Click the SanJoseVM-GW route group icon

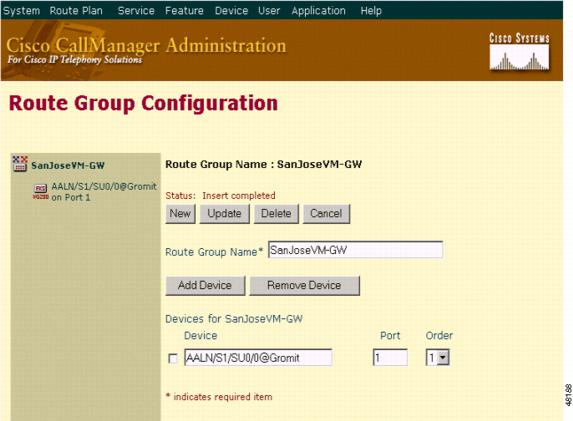[x=20, y=164]
